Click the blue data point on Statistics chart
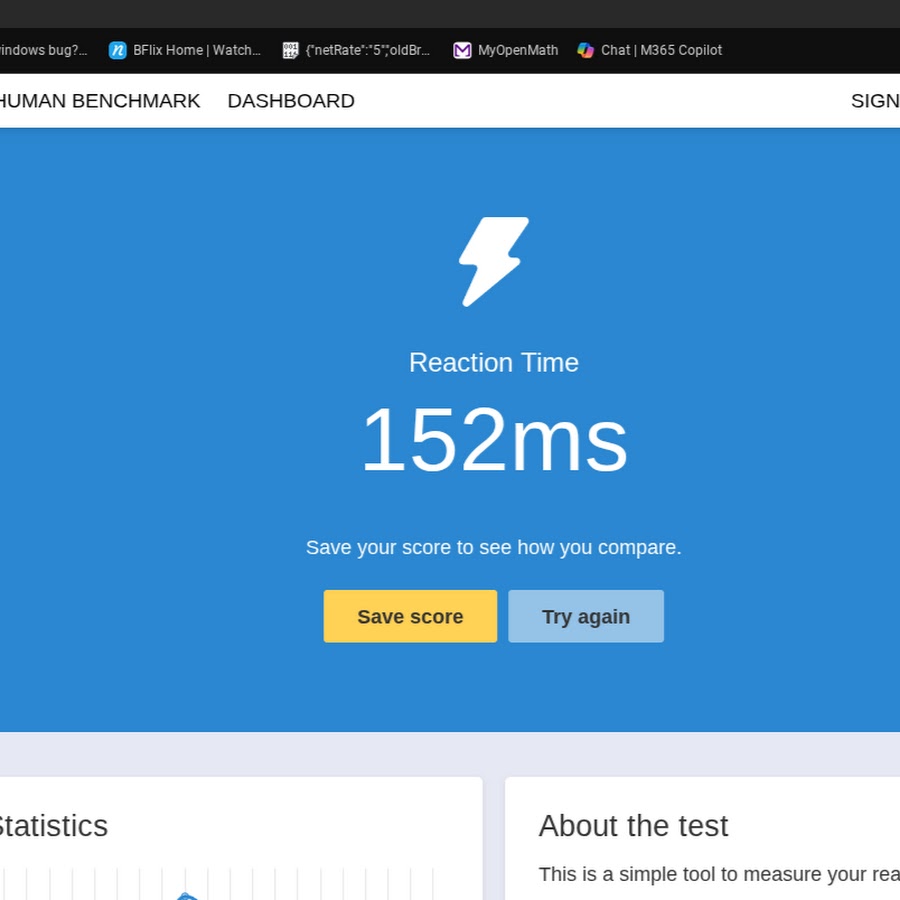The image size is (900, 900). coord(185,896)
